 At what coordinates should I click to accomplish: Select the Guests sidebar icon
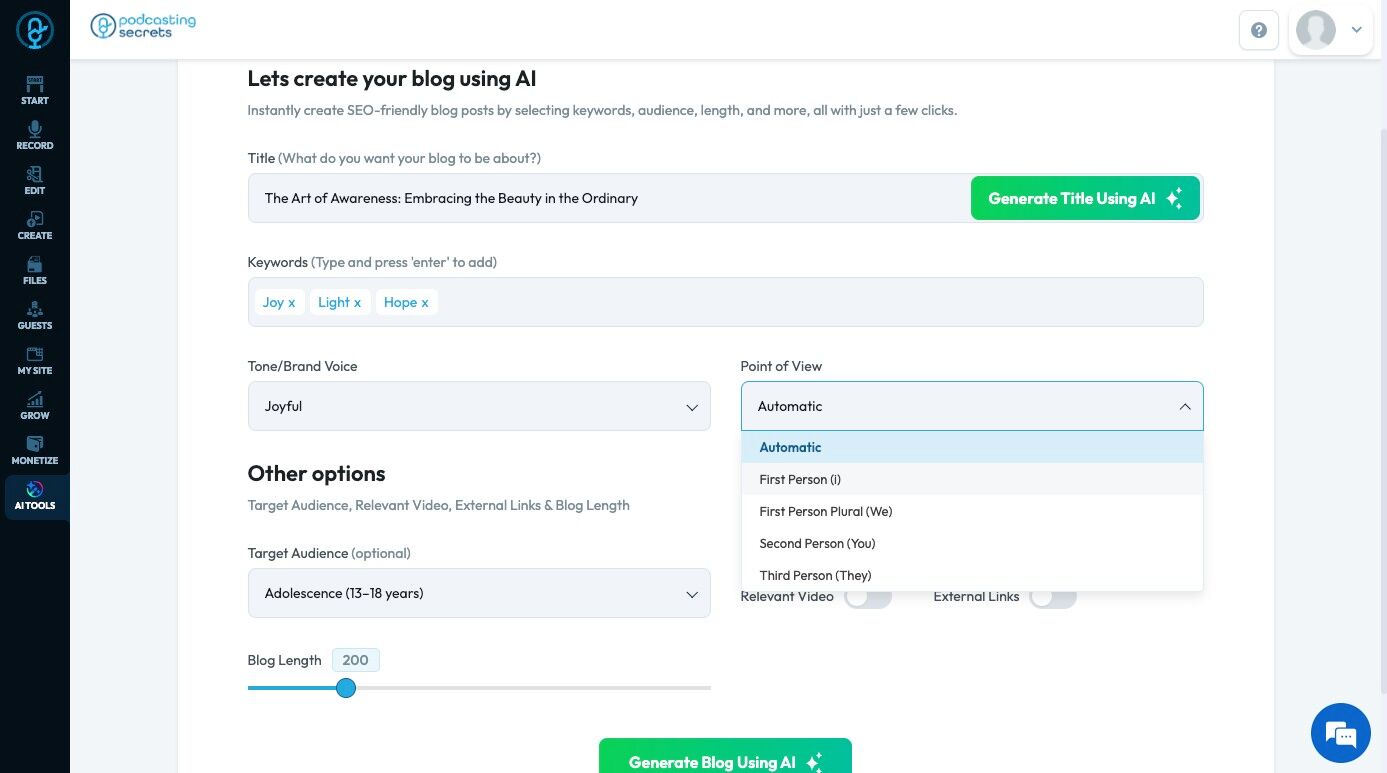click(x=34, y=315)
